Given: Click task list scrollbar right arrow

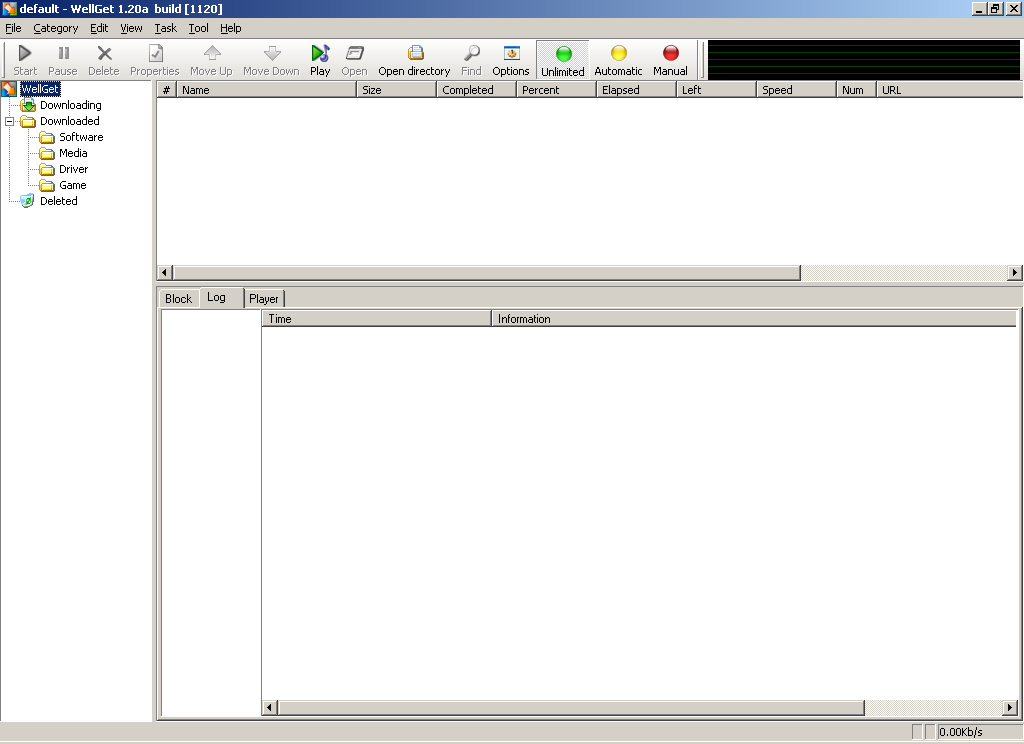Looking at the screenshot, I should click(x=1014, y=272).
